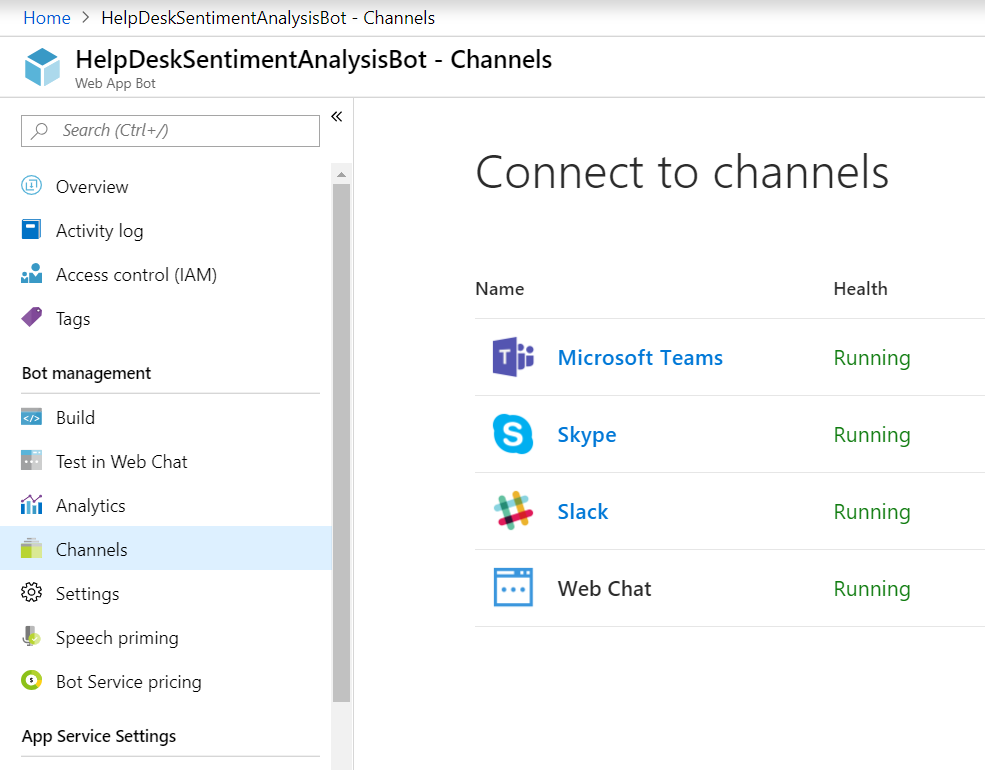Open the Activity log page
985x770 pixels.
click(x=99, y=231)
